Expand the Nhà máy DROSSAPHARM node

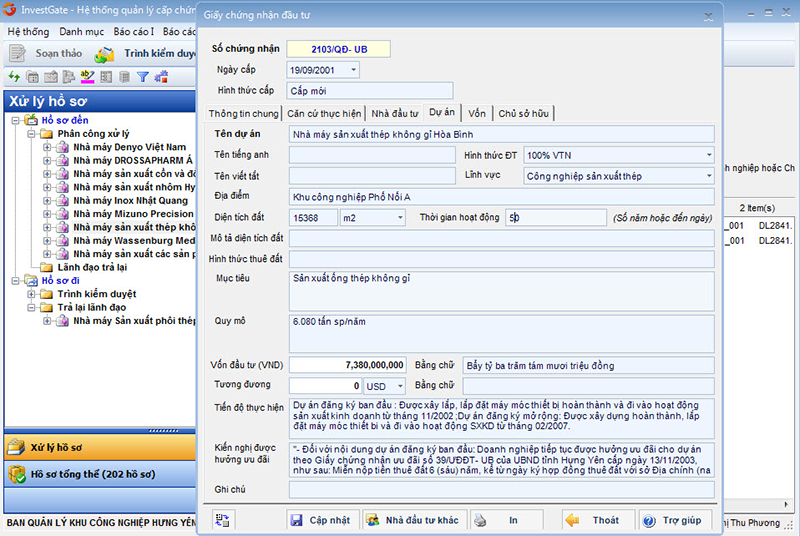tap(47, 161)
